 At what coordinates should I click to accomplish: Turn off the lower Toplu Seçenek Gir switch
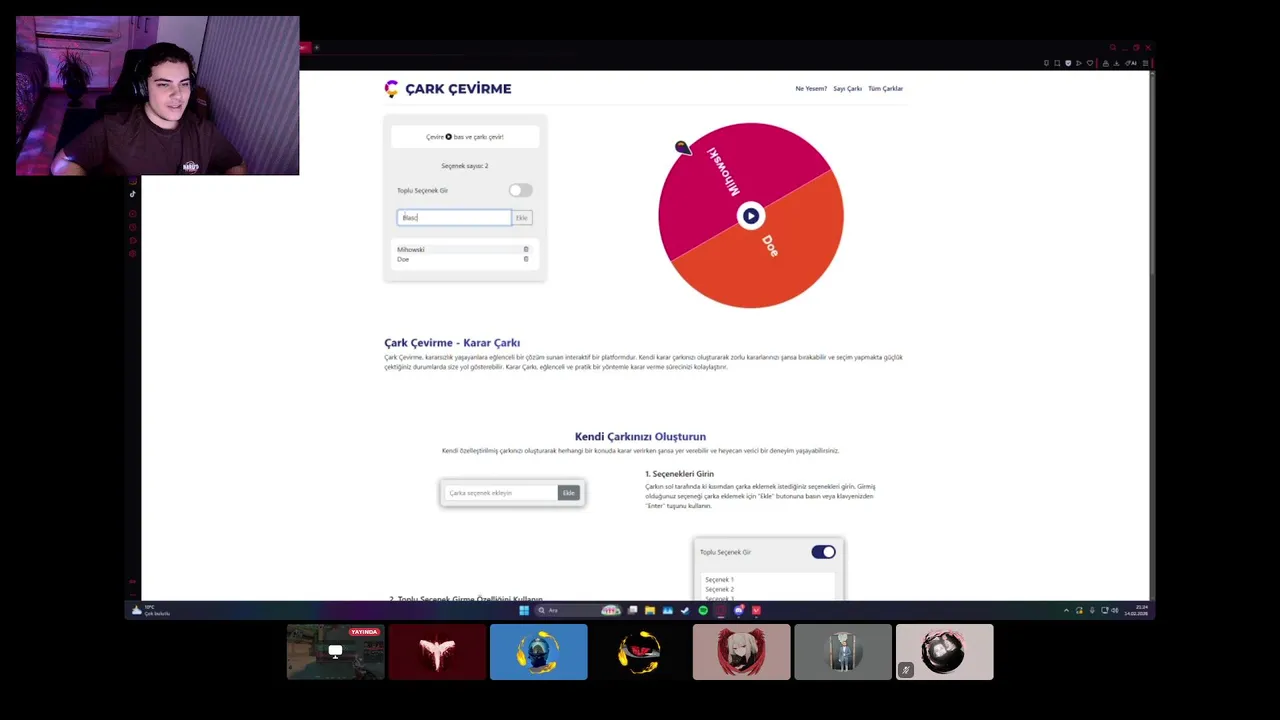(x=823, y=552)
